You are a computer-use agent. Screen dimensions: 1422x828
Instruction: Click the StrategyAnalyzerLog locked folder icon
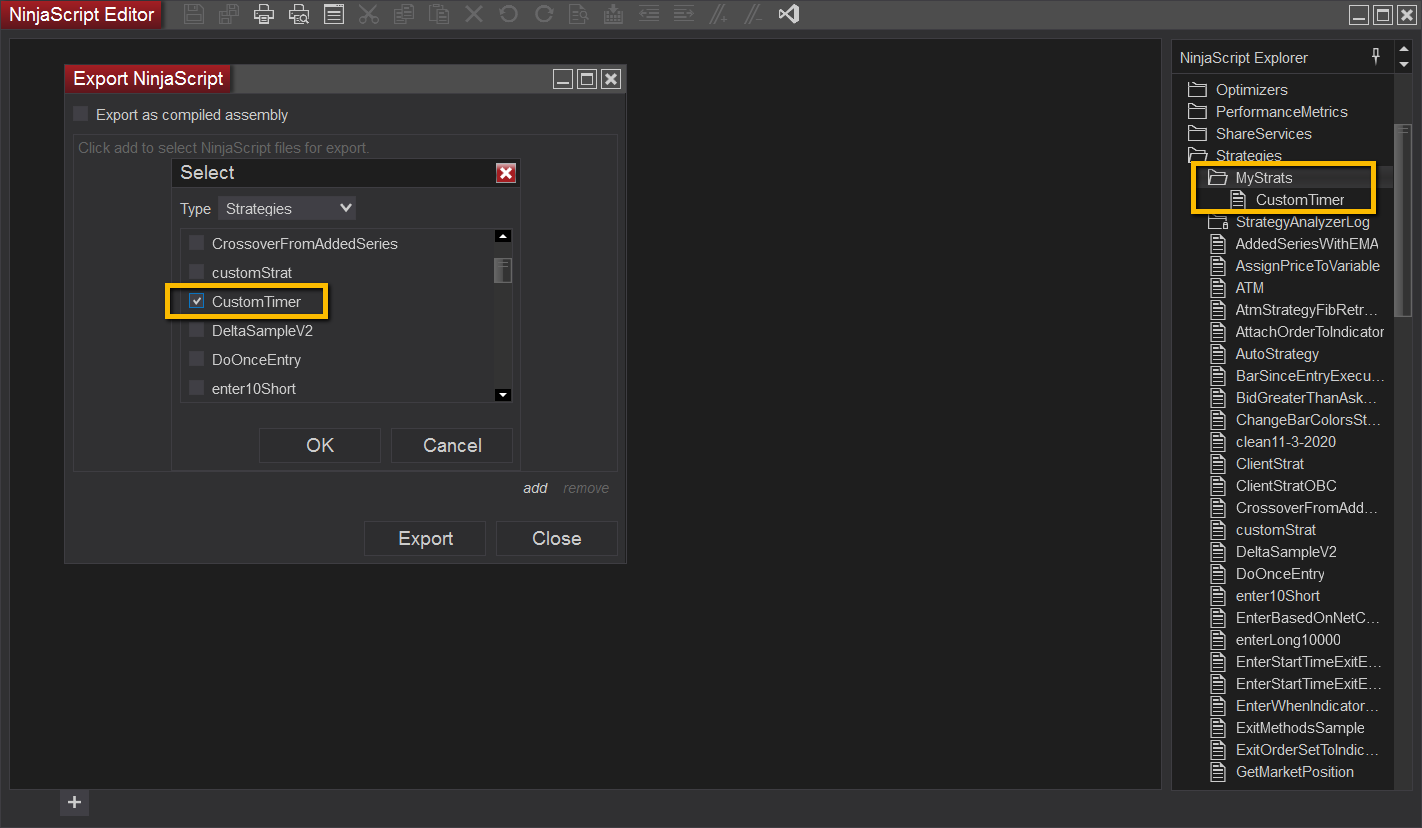(1218, 222)
